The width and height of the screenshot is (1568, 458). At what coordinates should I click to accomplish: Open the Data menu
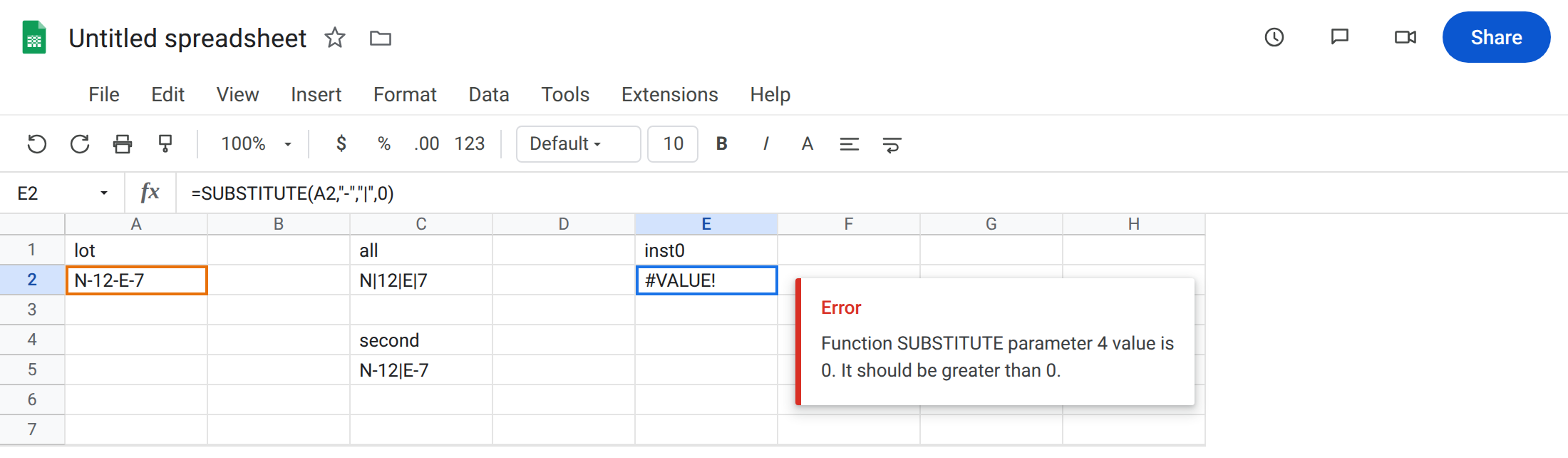489,94
